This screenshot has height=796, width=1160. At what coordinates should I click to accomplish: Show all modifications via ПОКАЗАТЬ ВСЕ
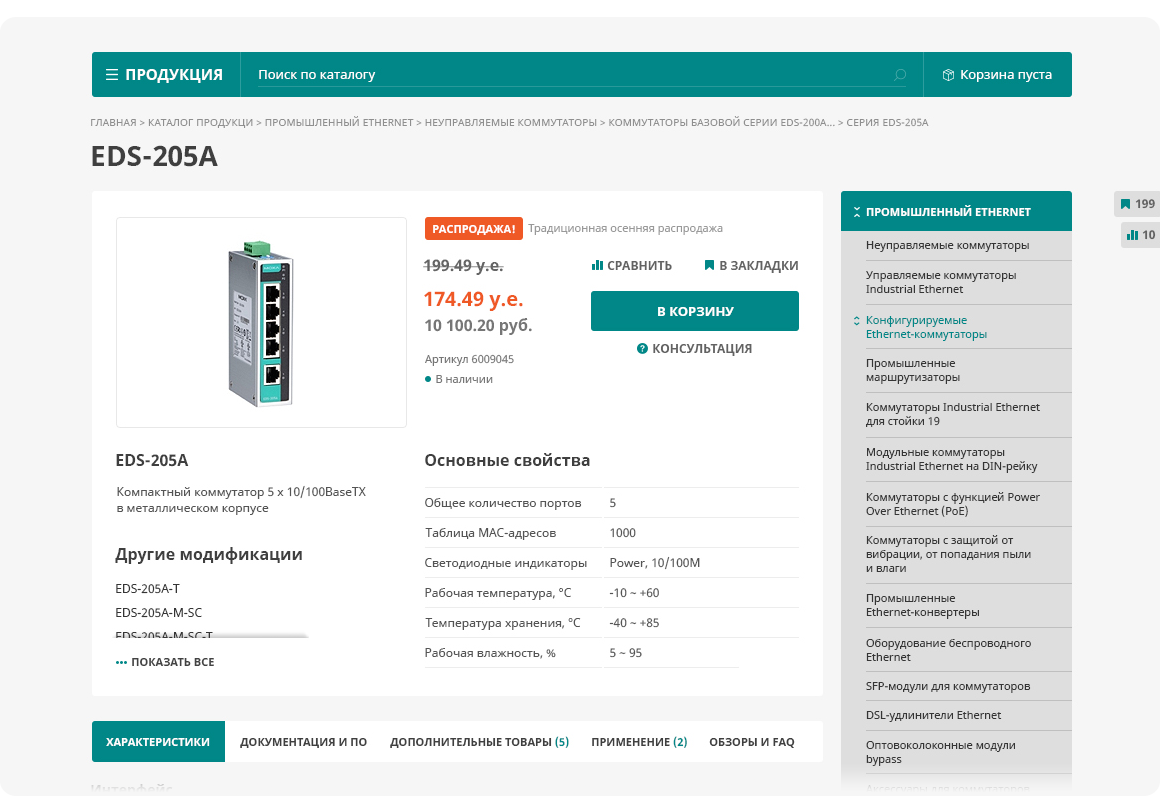click(x=165, y=662)
